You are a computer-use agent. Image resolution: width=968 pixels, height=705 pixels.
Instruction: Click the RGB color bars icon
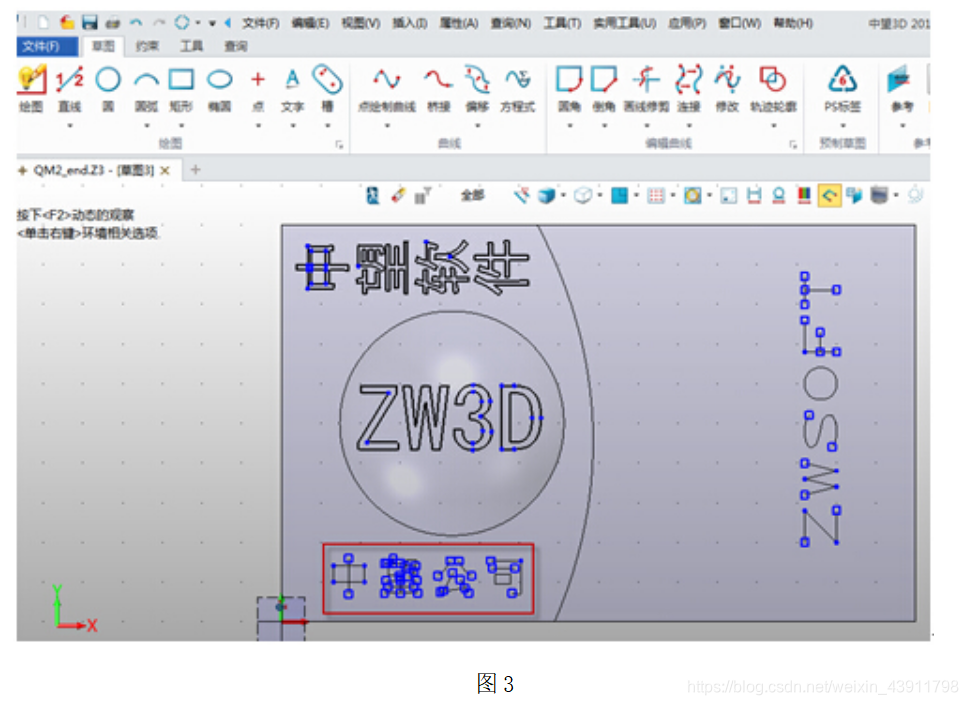click(x=804, y=196)
